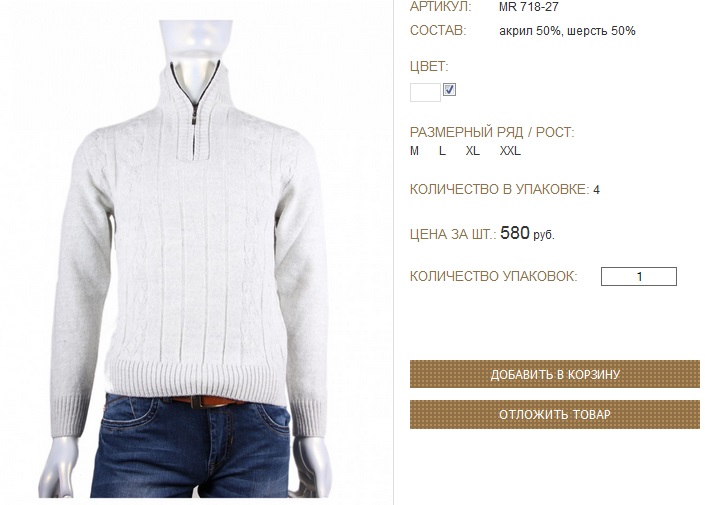Image resolution: width=705 pixels, height=505 pixels.
Task: Choose size XXL
Action: point(510,151)
